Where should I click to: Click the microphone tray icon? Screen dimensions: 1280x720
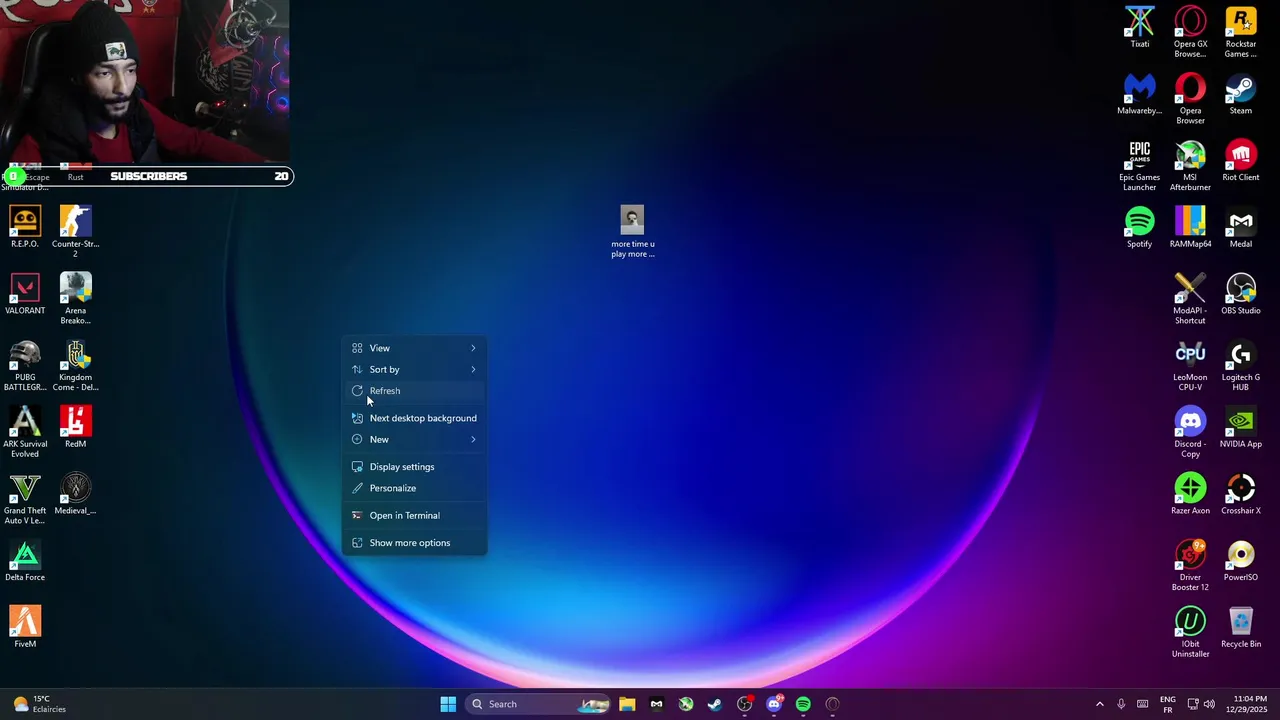(x=1121, y=704)
